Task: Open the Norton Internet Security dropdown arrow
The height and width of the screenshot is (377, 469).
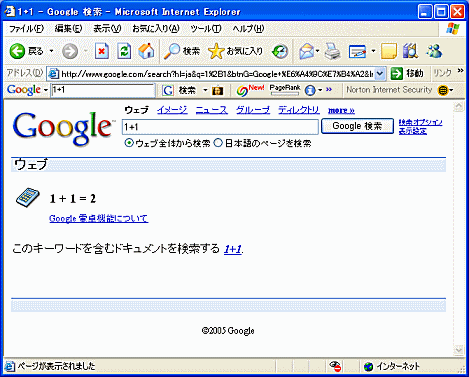Action: [451, 90]
